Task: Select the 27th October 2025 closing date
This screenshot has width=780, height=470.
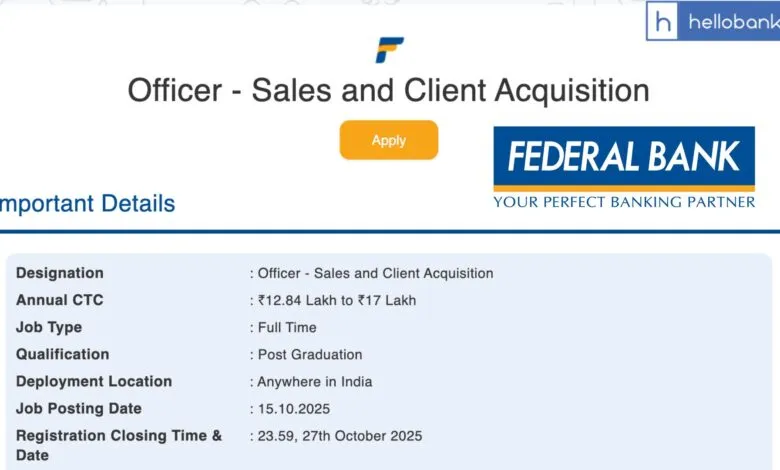Action: (340, 436)
